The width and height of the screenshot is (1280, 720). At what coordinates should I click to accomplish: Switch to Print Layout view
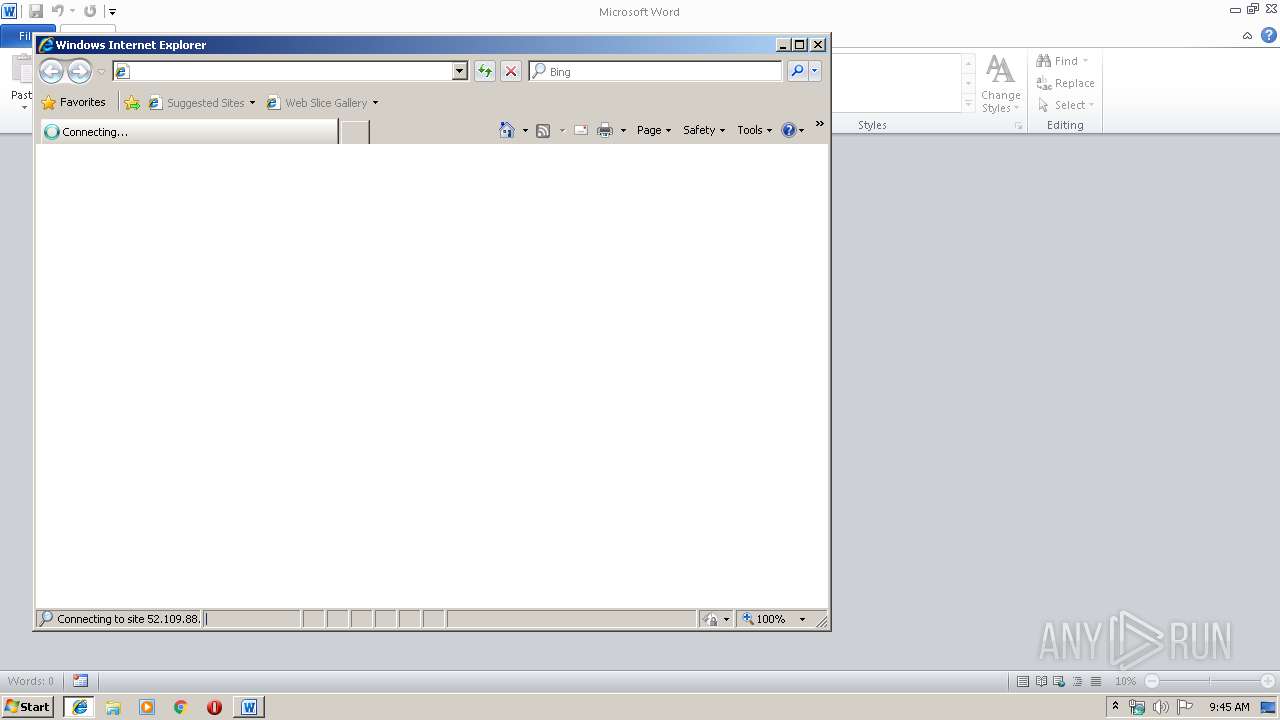click(x=1022, y=681)
